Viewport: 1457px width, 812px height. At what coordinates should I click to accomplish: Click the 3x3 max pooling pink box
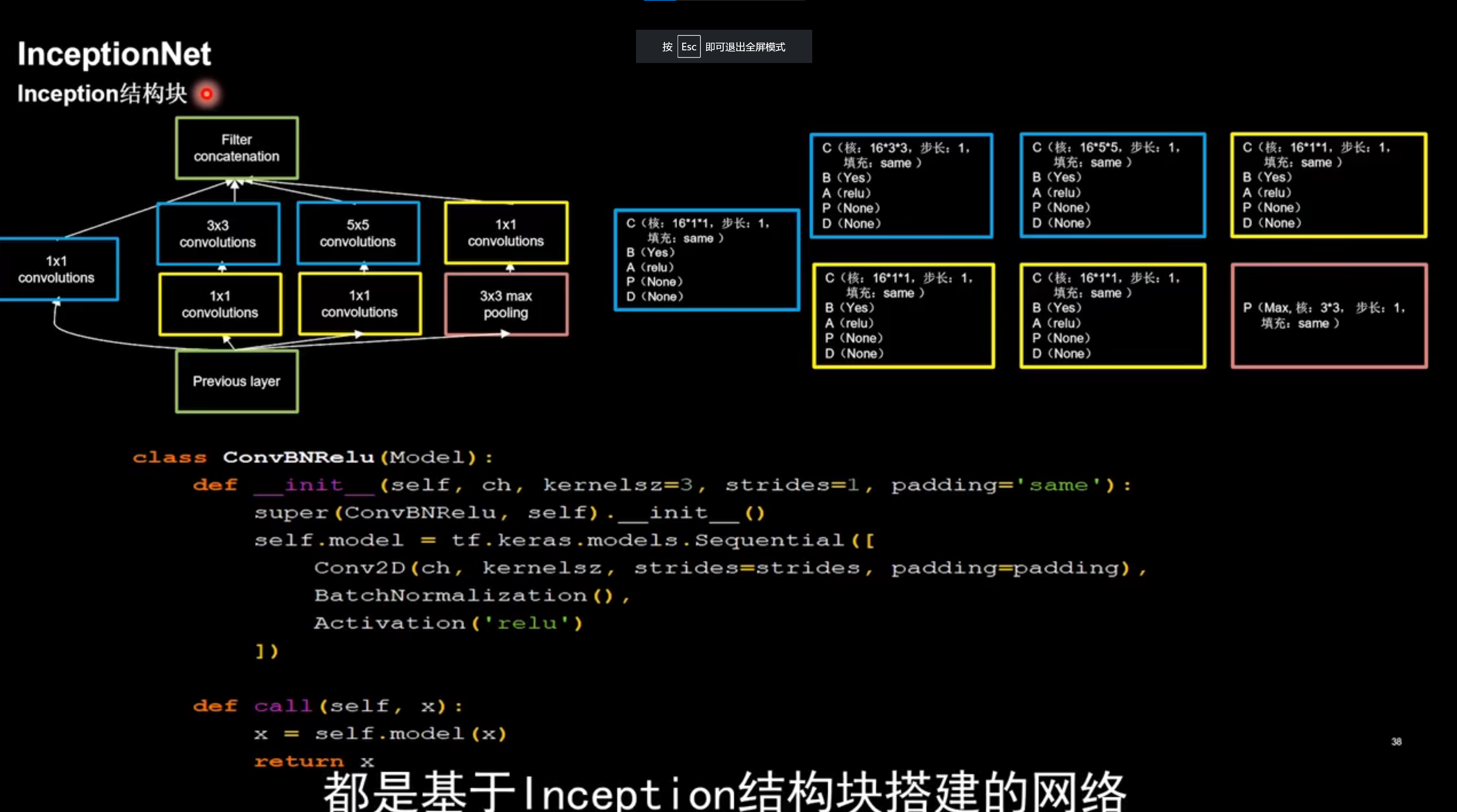click(506, 304)
